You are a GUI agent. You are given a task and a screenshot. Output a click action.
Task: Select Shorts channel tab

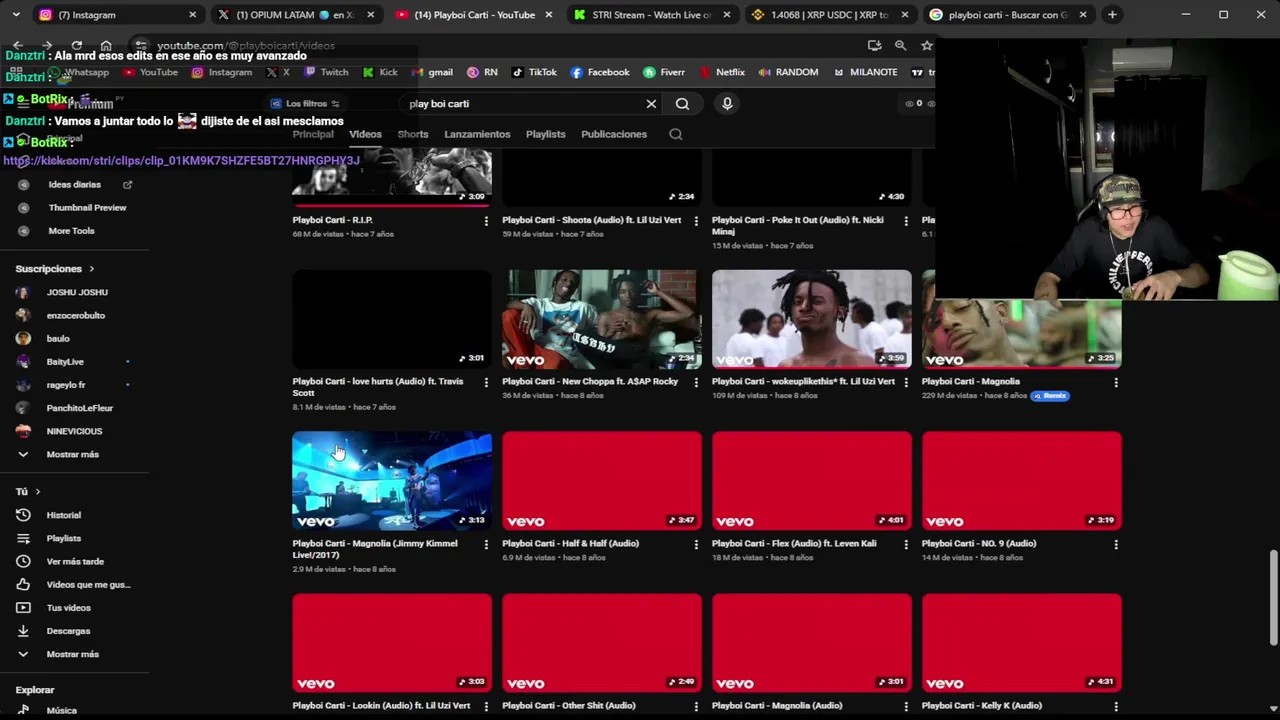click(413, 134)
